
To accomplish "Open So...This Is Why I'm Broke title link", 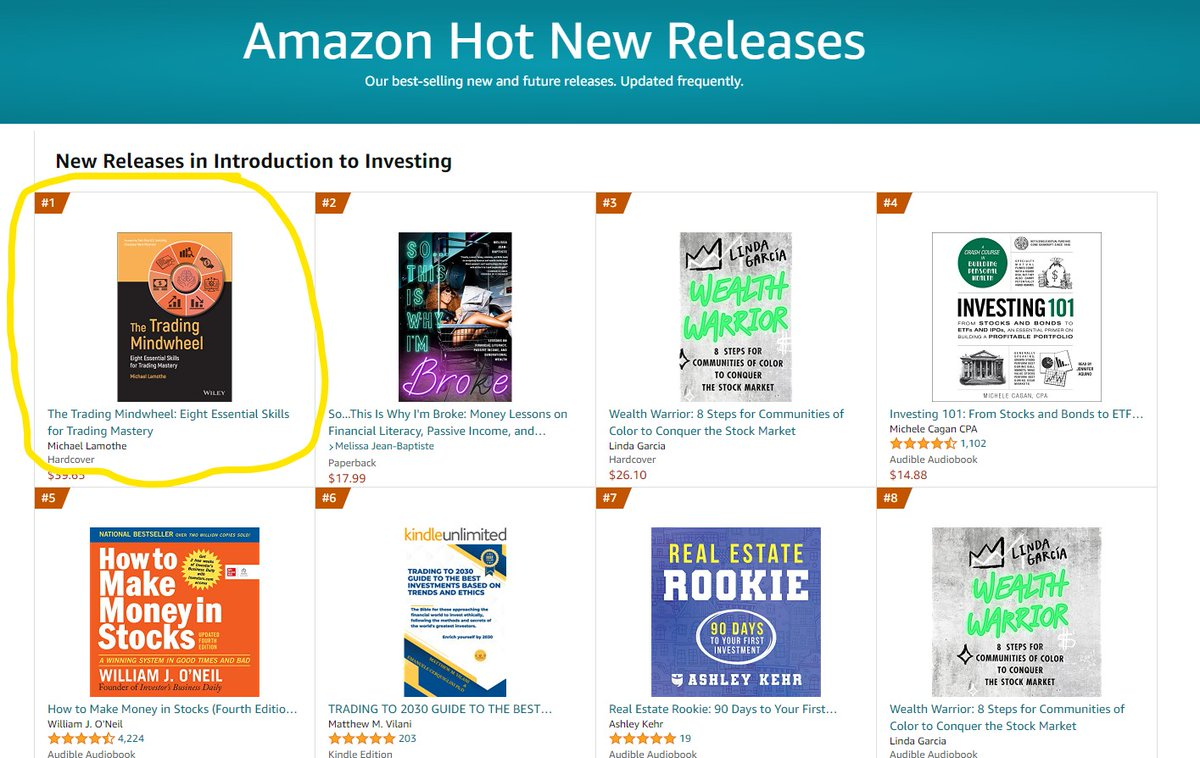I will (448, 422).
